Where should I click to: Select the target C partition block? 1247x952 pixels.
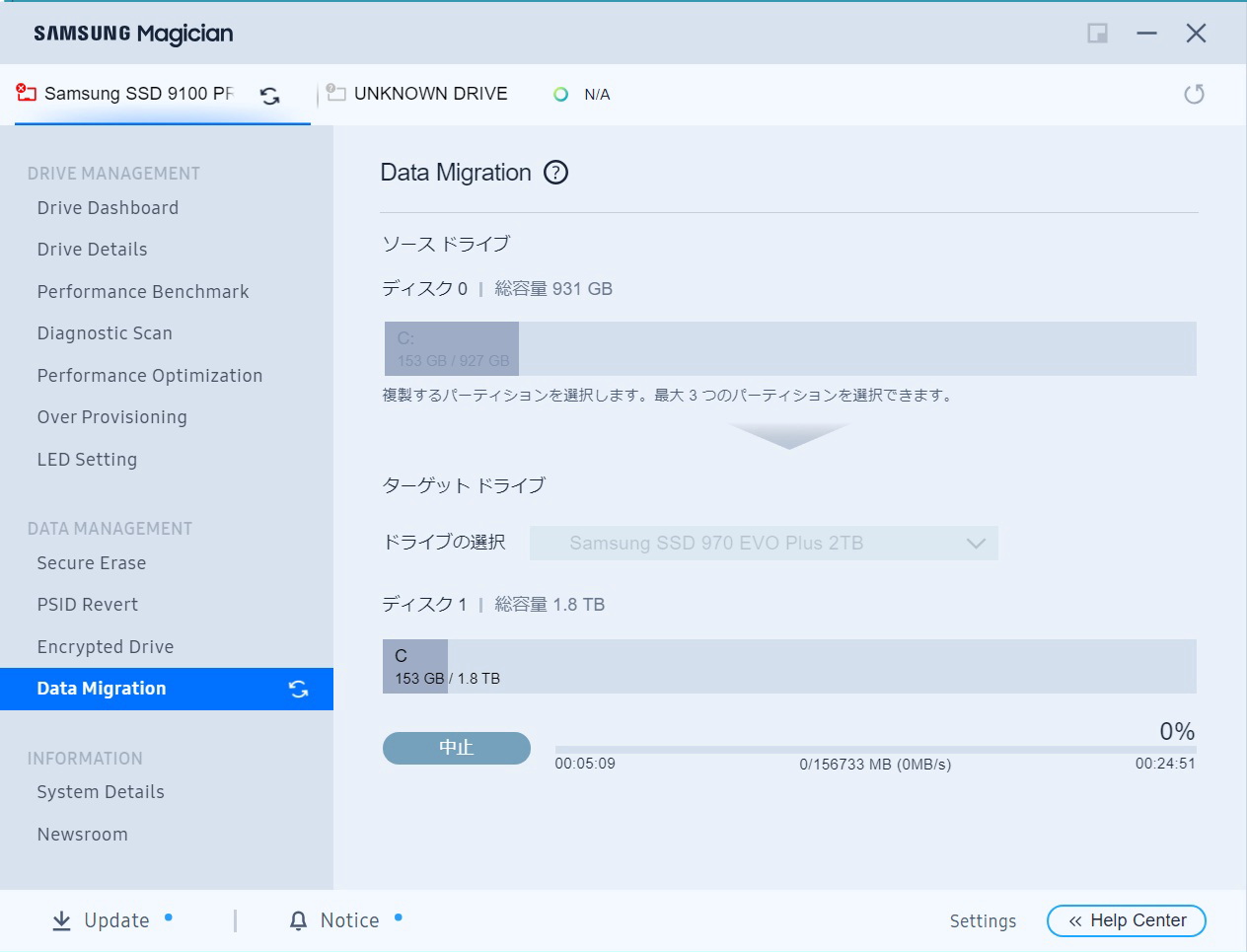point(415,666)
